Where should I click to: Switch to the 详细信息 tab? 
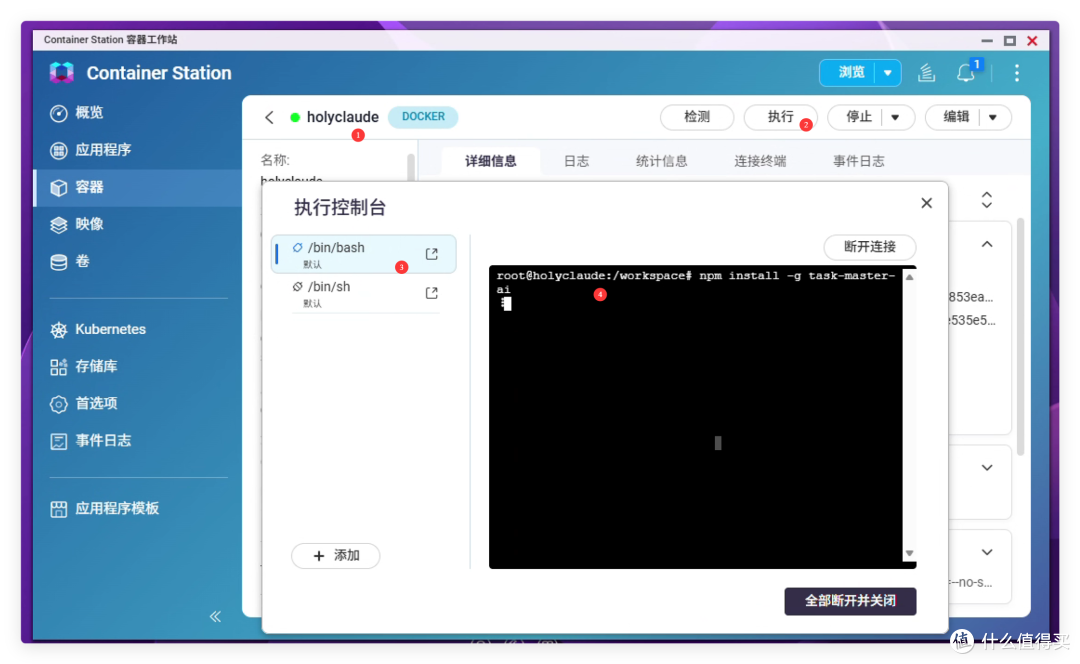[x=490, y=161]
